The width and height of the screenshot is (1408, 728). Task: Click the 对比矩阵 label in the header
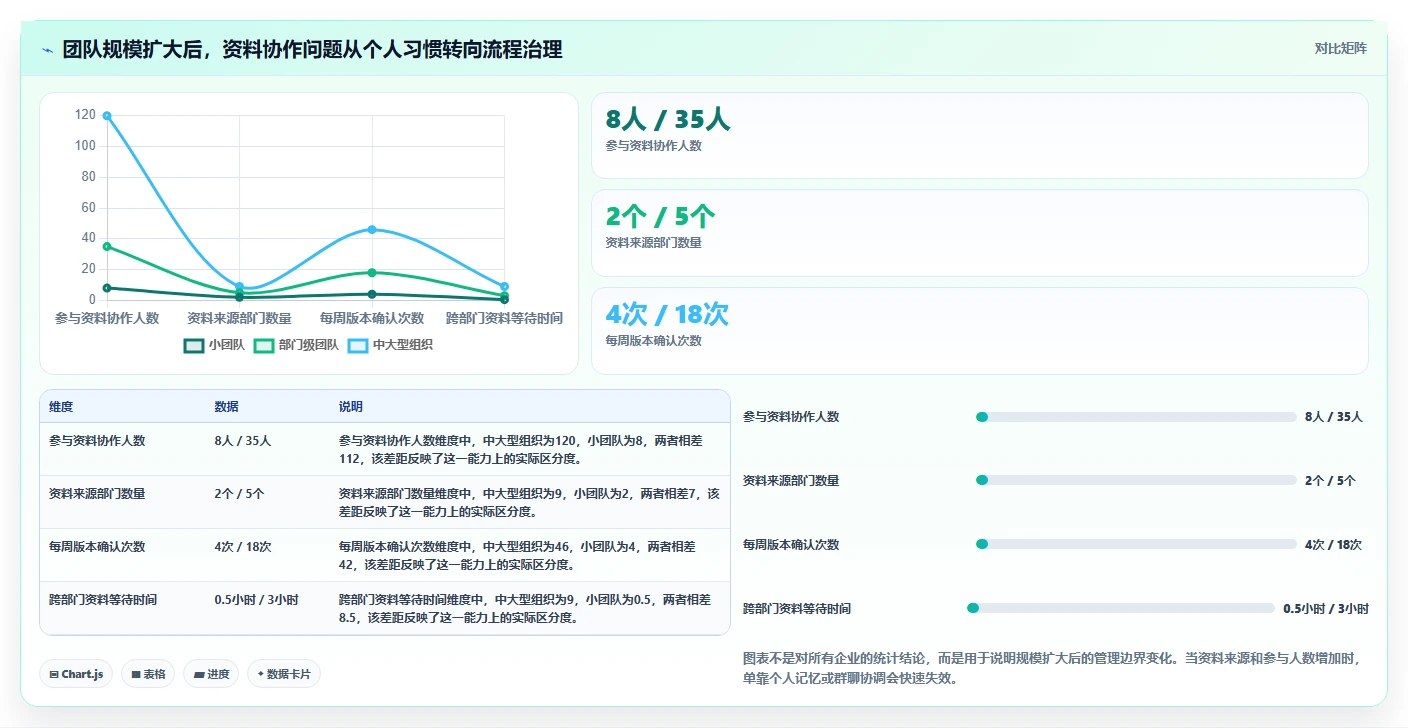click(x=1340, y=48)
